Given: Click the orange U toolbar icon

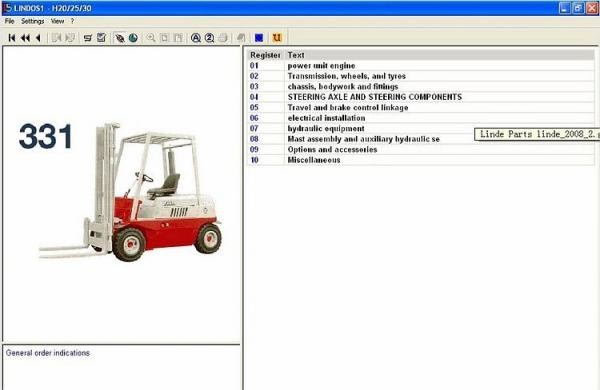Looking at the screenshot, I should pyautogui.click(x=277, y=38).
